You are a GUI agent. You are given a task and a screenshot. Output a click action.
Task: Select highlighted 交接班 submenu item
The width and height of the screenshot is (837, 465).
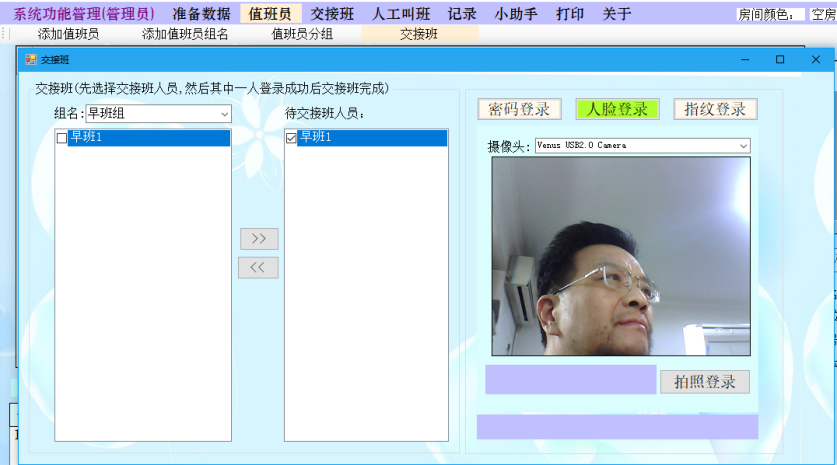click(419, 34)
